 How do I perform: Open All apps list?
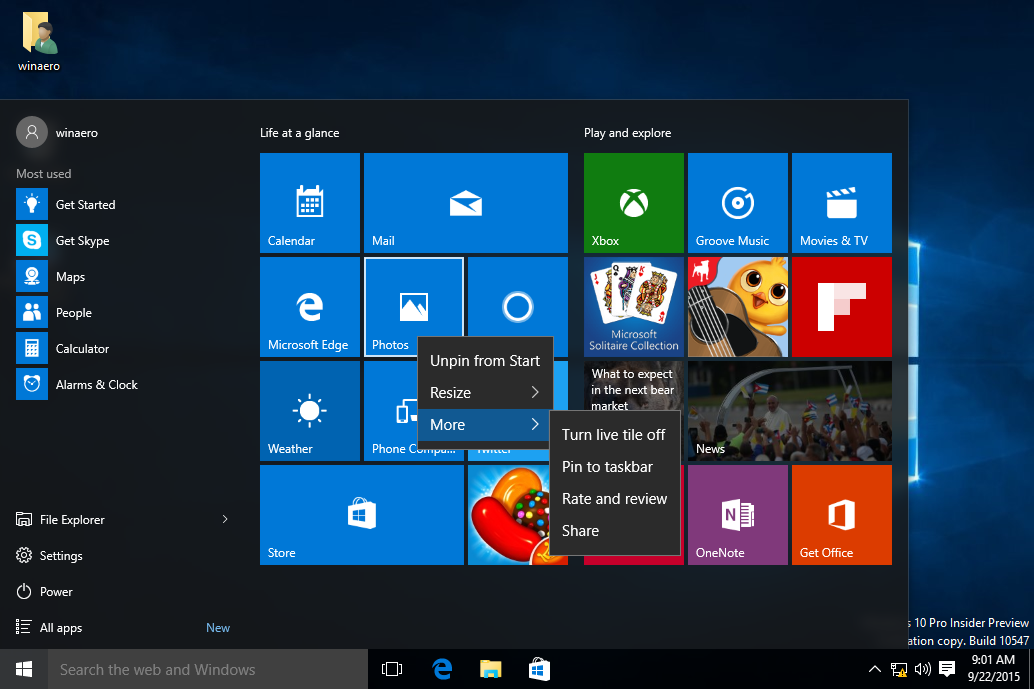[61, 628]
